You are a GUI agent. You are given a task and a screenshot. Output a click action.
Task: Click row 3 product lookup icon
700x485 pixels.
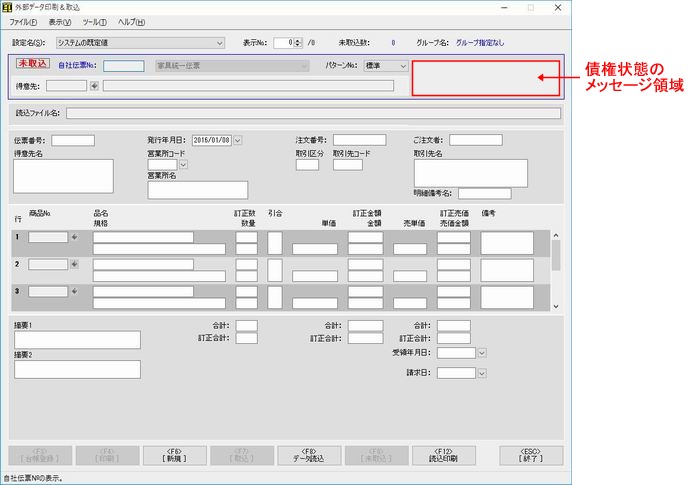tap(75, 292)
